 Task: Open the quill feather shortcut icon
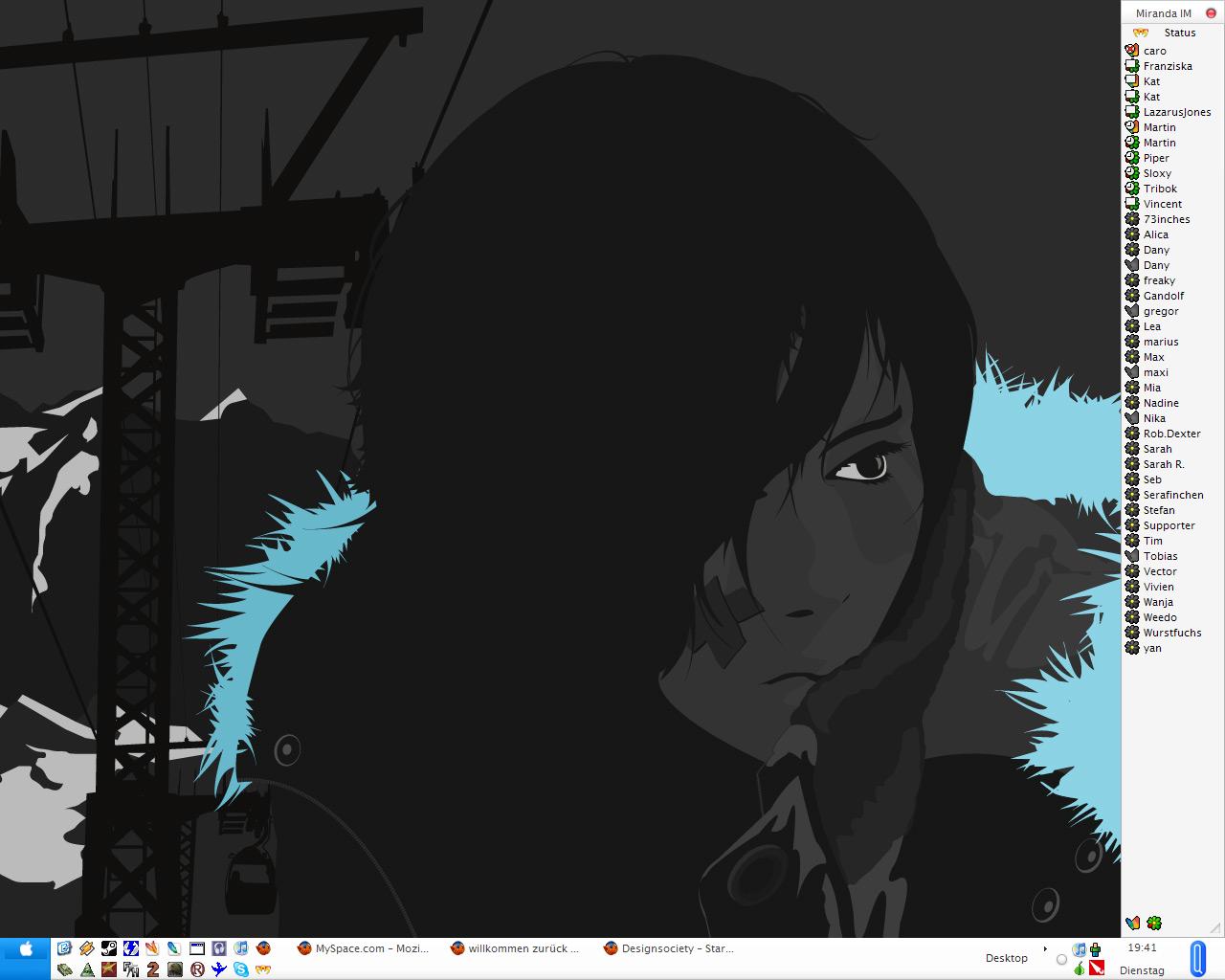click(174, 948)
